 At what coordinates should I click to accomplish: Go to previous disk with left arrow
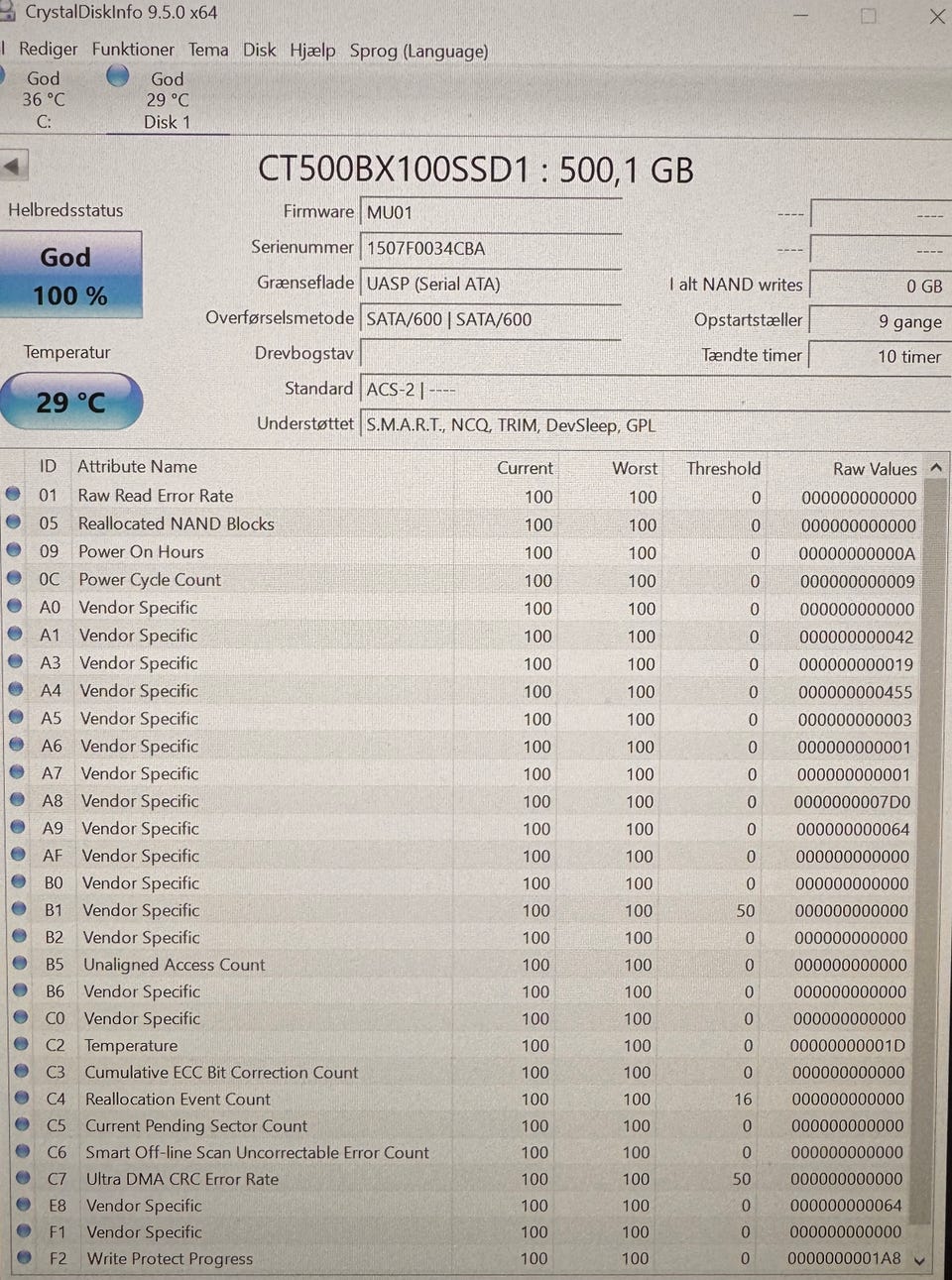pos(14,166)
